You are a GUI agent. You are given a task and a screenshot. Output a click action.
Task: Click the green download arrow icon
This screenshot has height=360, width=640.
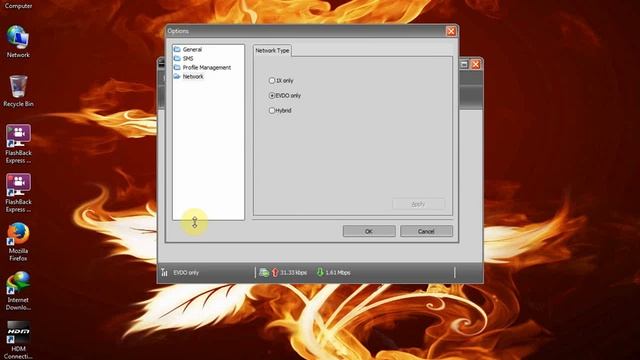(x=320, y=272)
